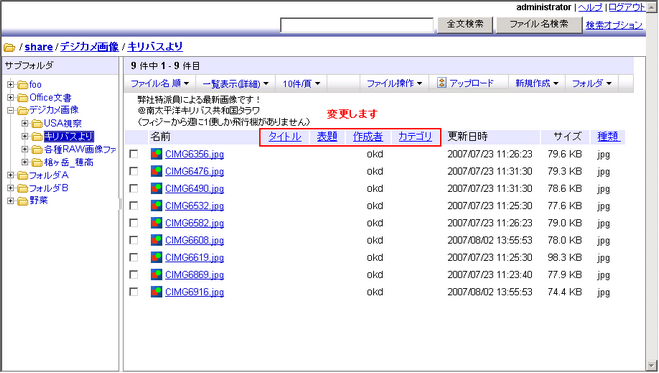Open CIMG6608.jpg file link

(194, 240)
